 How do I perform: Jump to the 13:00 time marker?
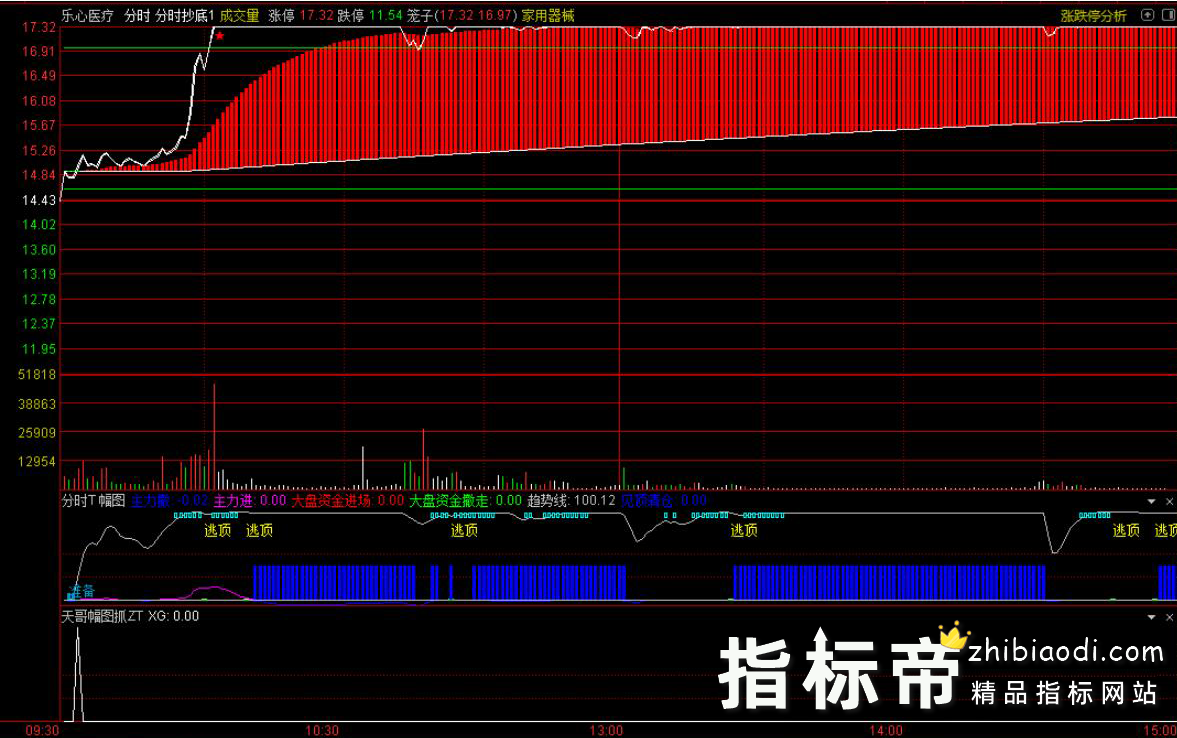tap(606, 730)
